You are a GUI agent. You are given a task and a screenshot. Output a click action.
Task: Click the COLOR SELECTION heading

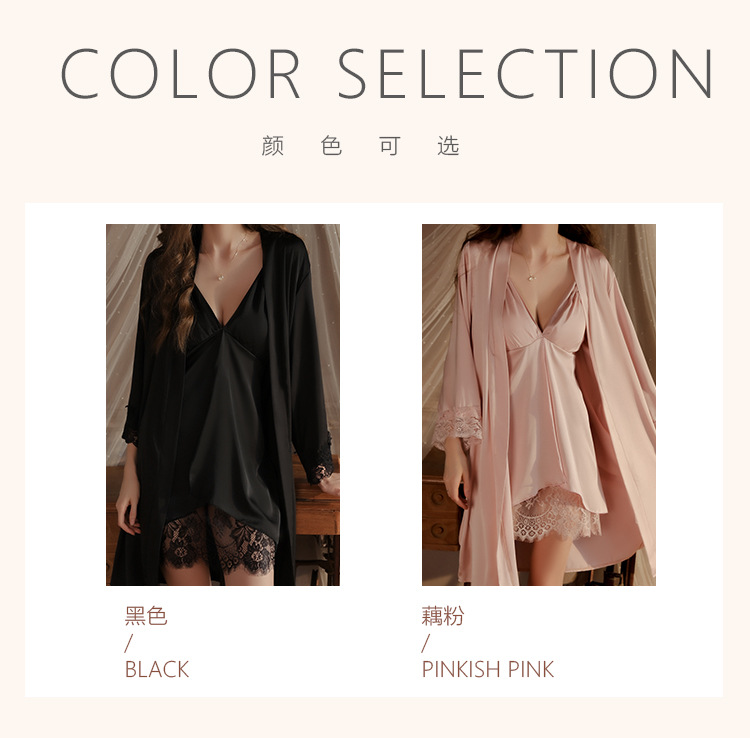pyautogui.click(x=386, y=74)
